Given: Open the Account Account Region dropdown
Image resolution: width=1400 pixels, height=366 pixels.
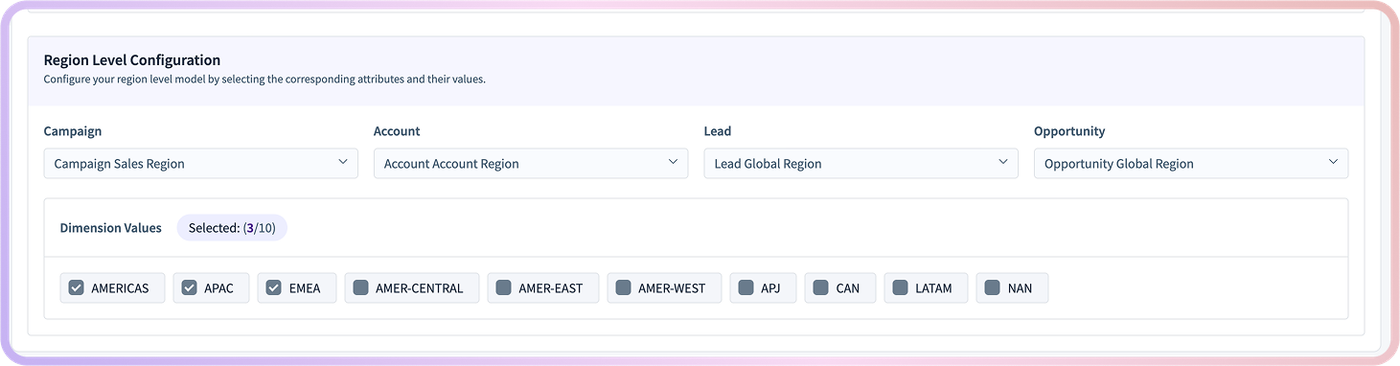Looking at the screenshot, I should pyautogui.click(x=531, y=163).
